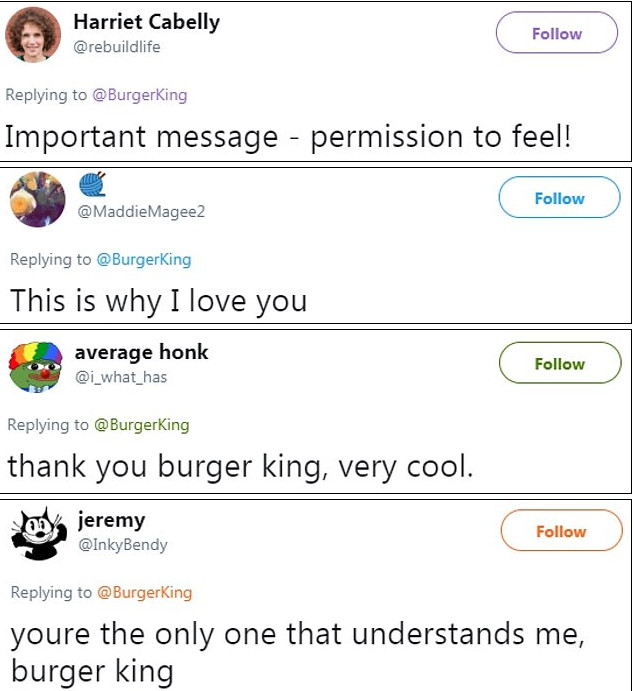Screen dimensions: 634x691
Task: Click the jeremy display name
Action: tap(111, 520)
